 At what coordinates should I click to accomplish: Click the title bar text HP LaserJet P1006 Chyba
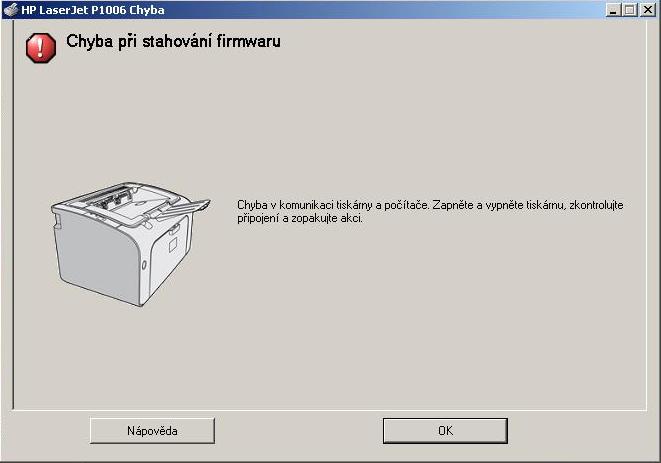tap(93, 10)
